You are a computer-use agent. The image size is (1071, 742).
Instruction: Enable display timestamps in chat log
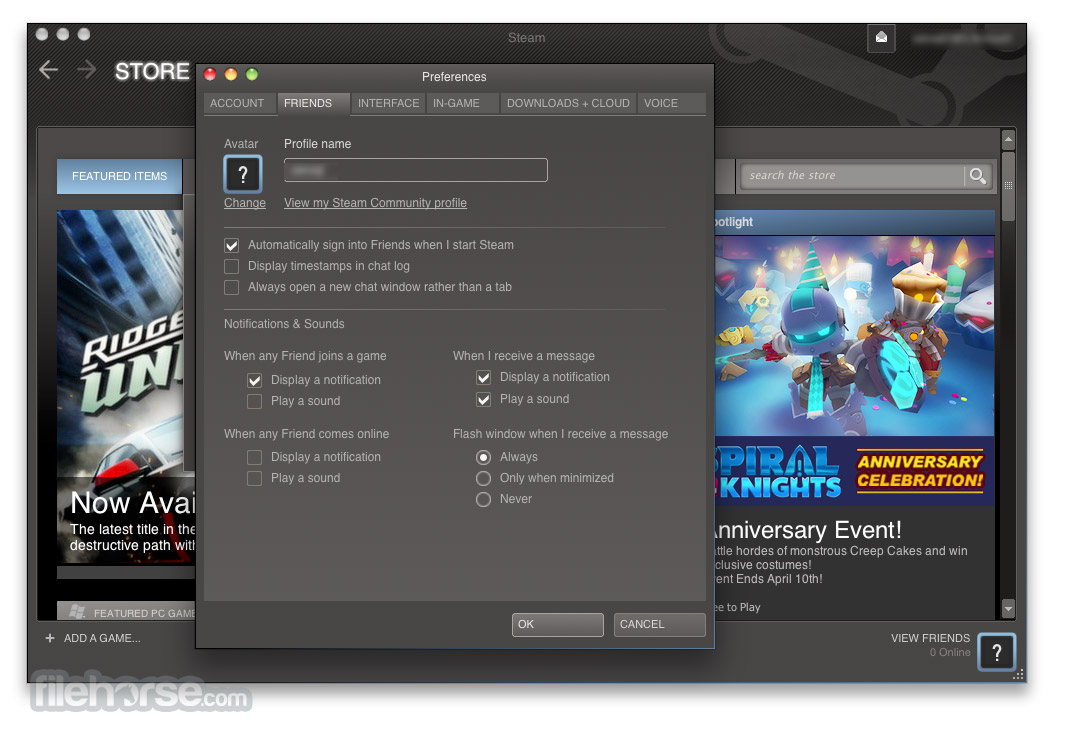232,266
